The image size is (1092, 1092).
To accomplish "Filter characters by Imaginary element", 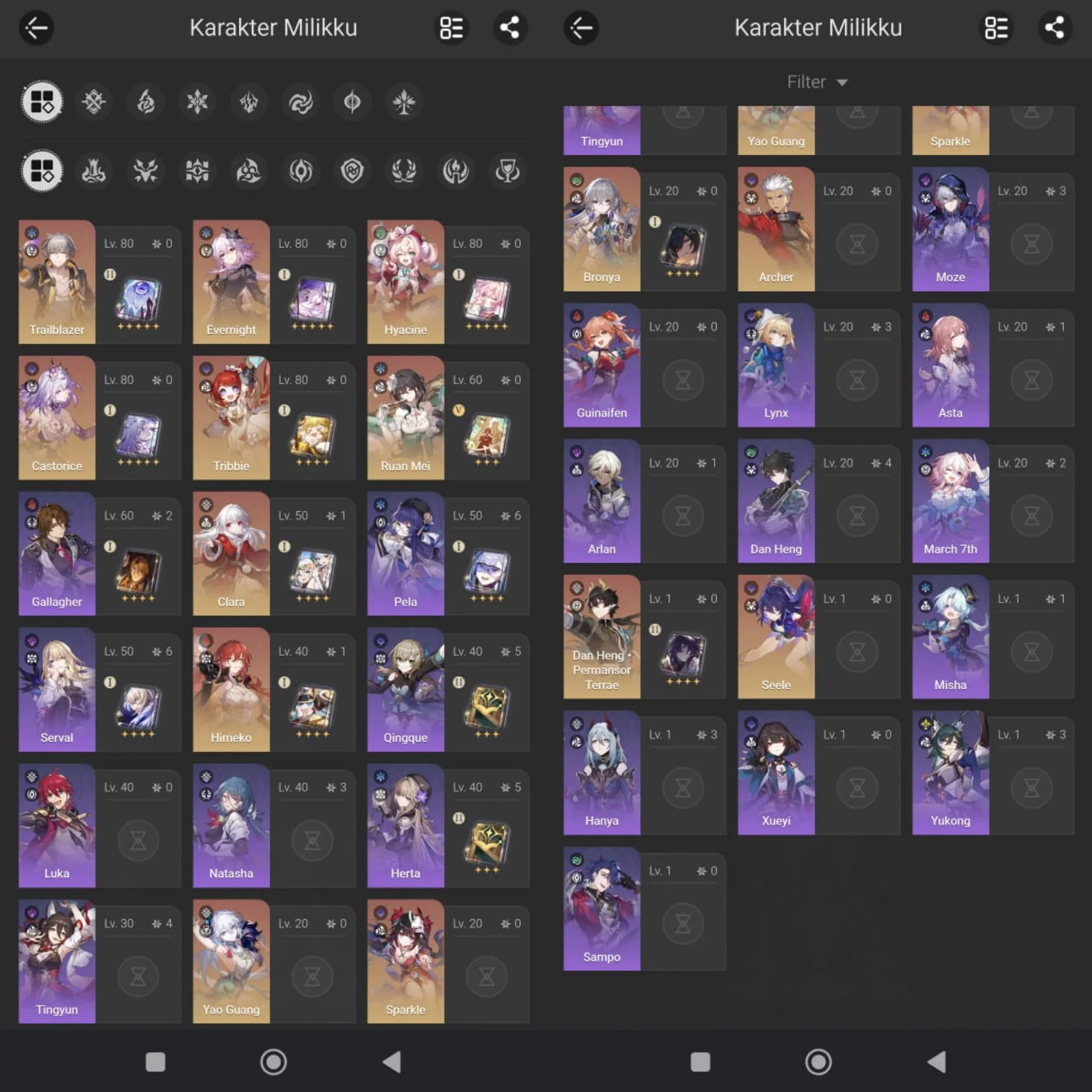I will click(404, 102).
